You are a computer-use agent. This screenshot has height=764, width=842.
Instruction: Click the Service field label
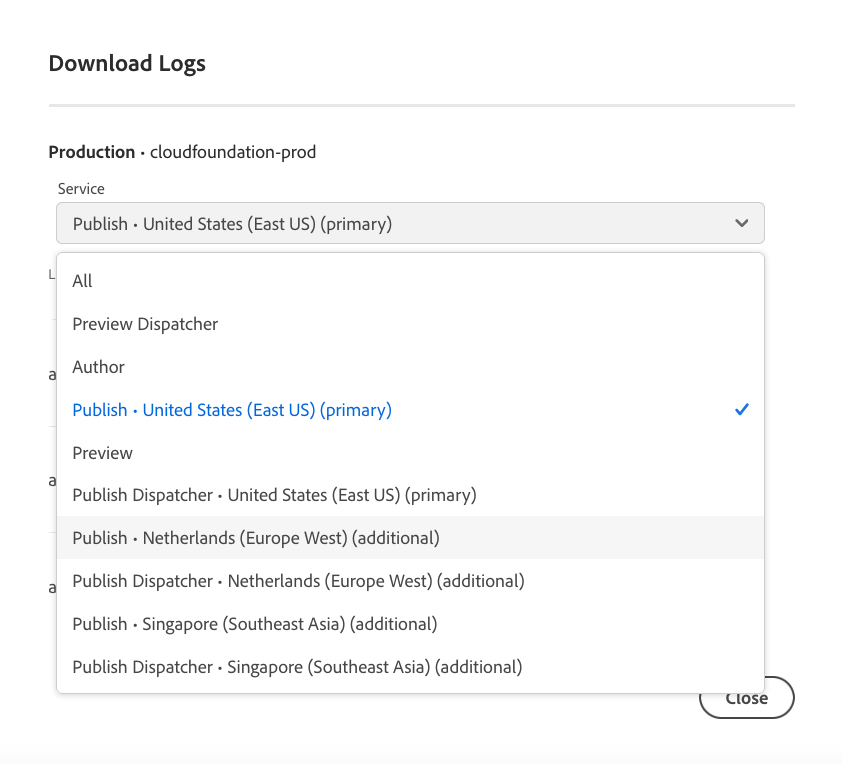click(81, 188)
